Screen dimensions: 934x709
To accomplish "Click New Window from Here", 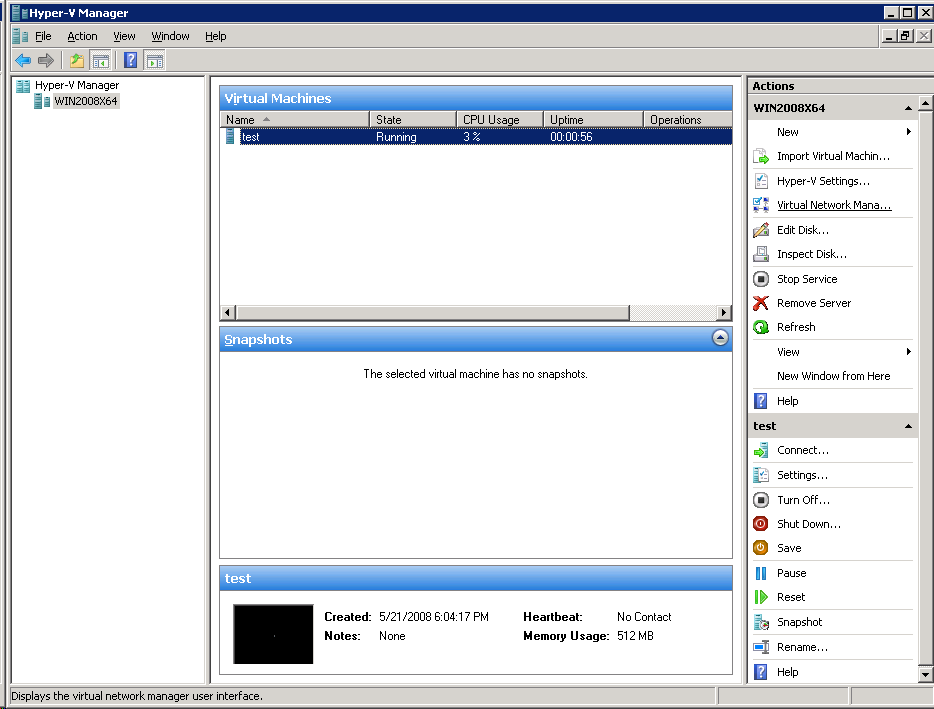I will click(x=833, y=376).
